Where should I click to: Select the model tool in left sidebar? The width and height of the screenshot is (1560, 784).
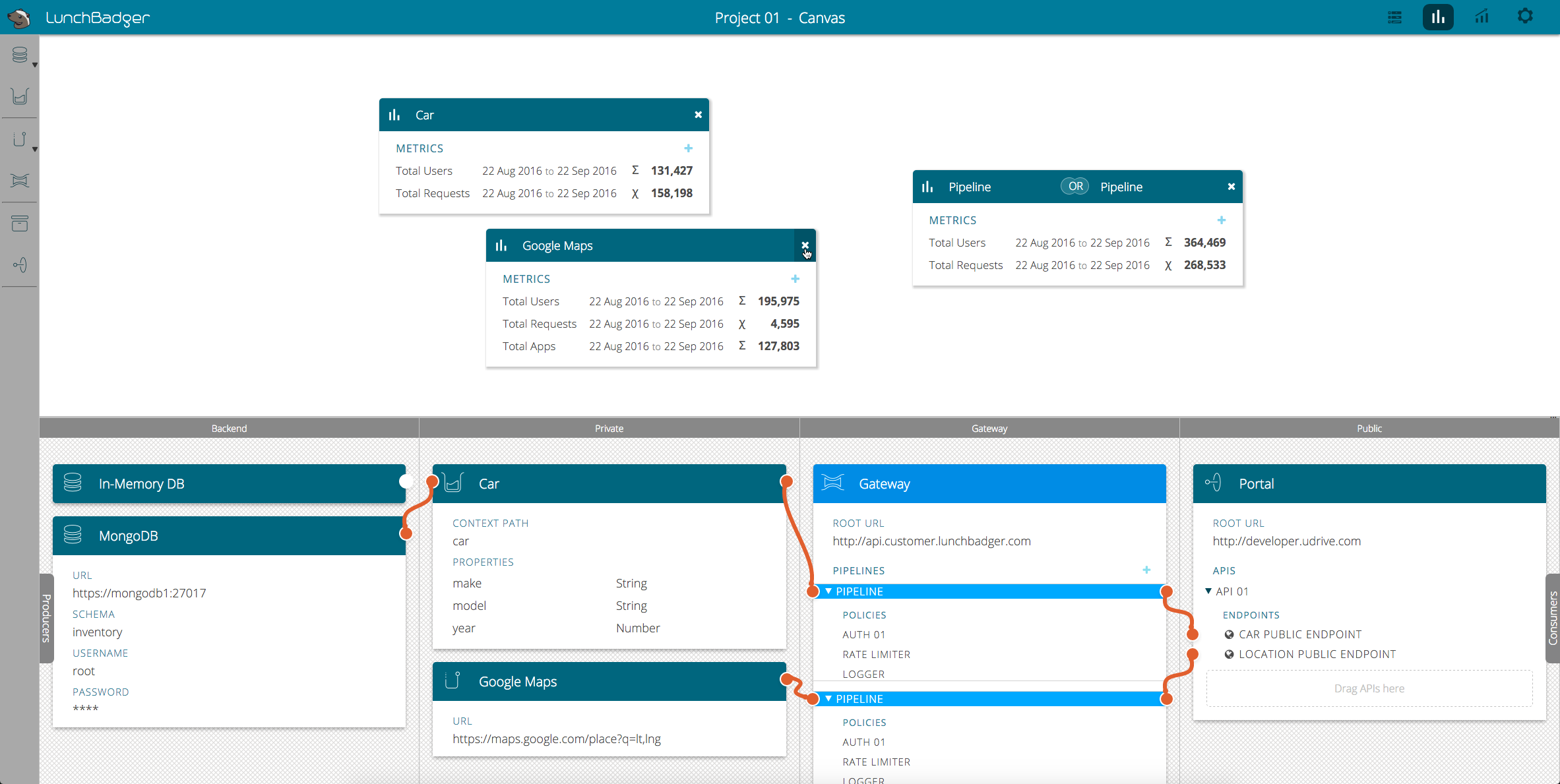[20, 97]
